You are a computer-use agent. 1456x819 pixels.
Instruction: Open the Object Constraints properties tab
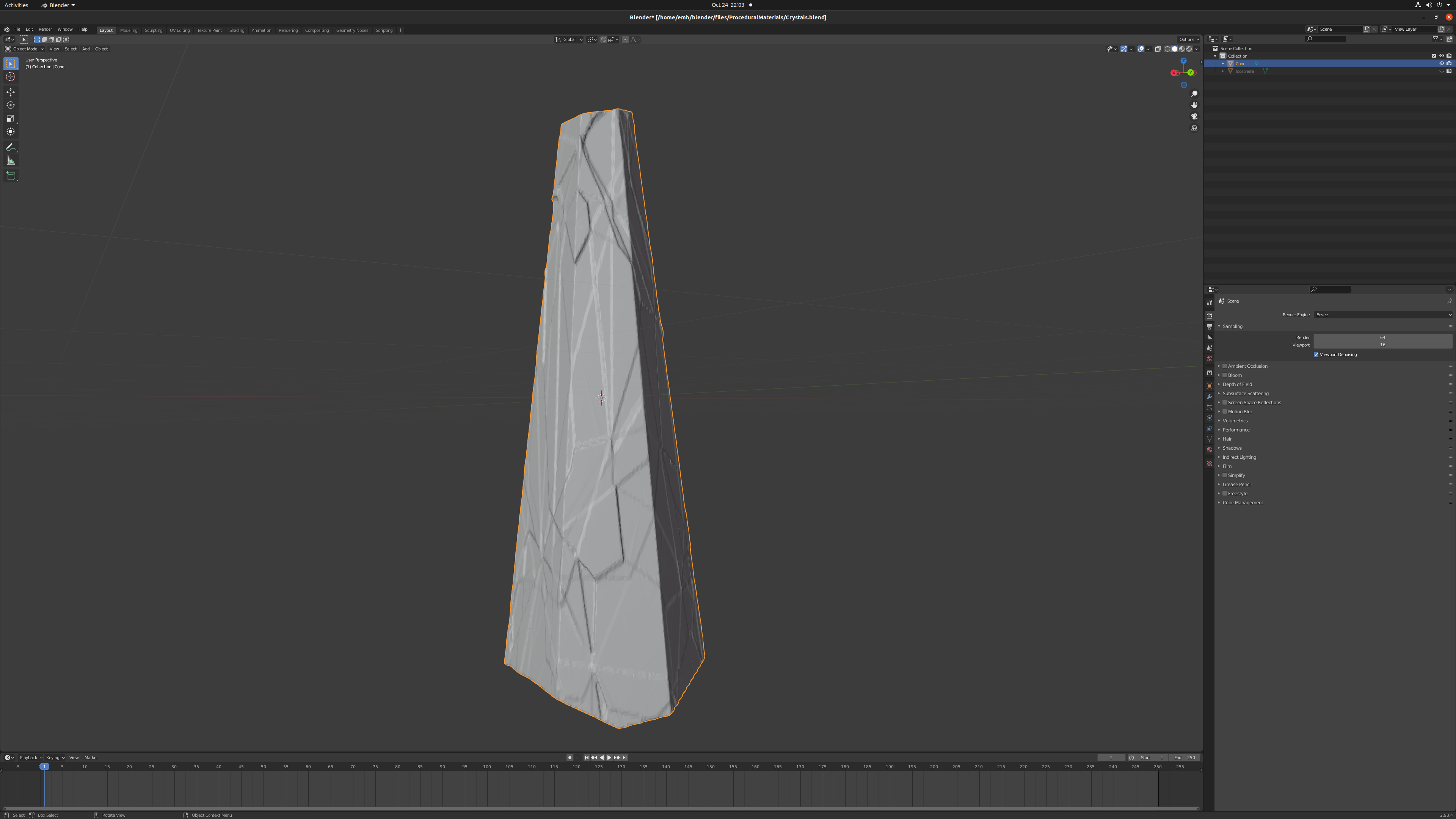coord(1210,429)
